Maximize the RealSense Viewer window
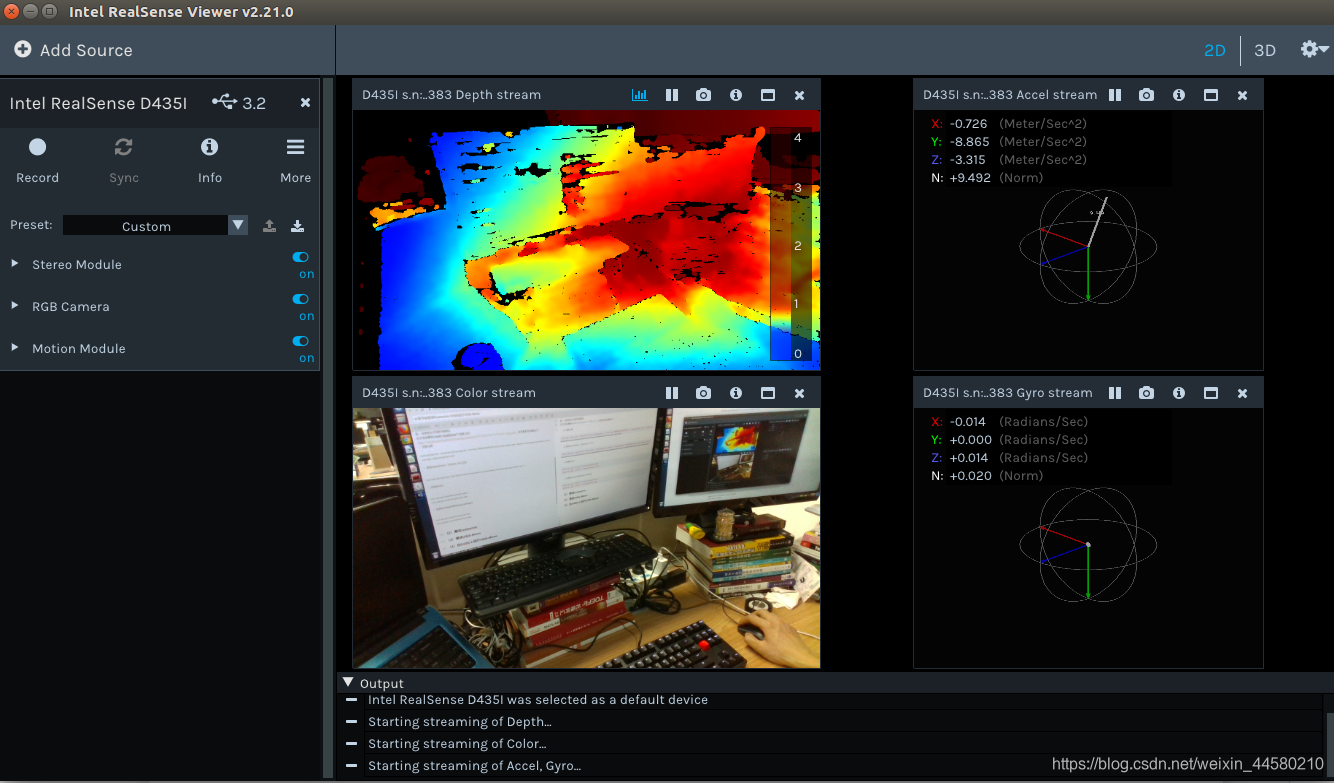 click(49, 12)
